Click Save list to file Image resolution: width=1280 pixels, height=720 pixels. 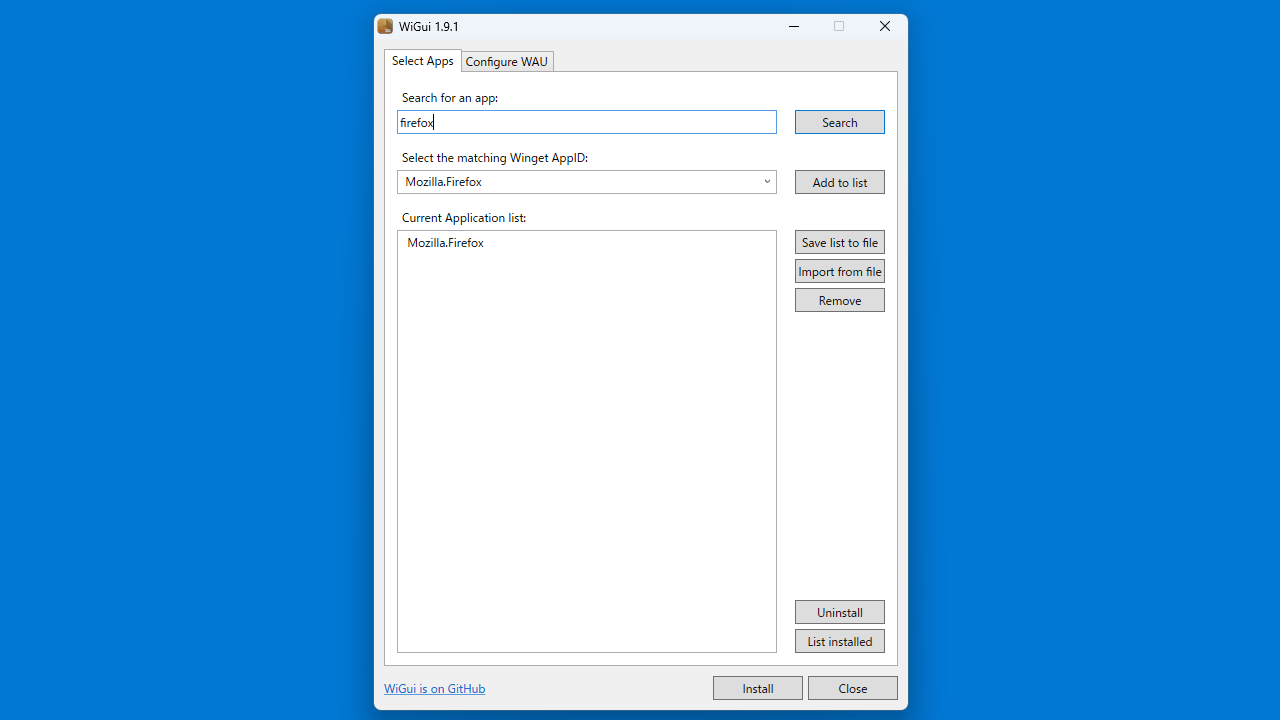(840, 242)
